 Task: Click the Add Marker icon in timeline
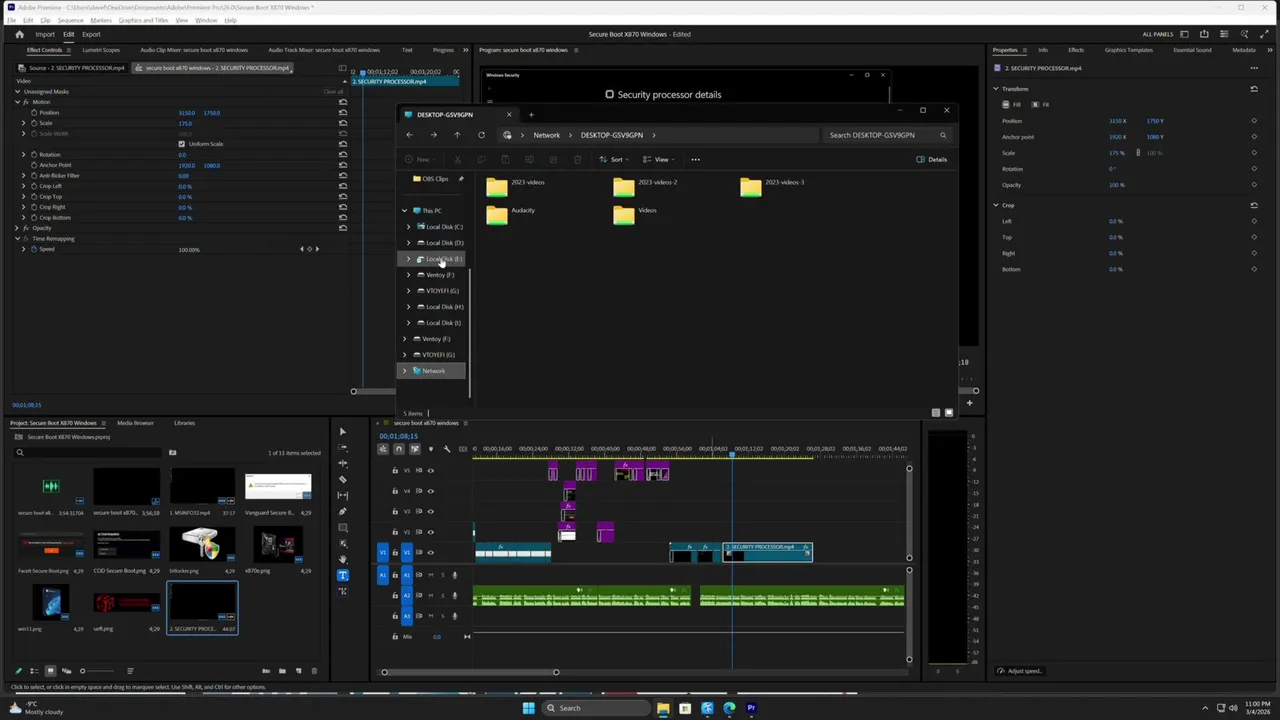click(x=431, y=449)
